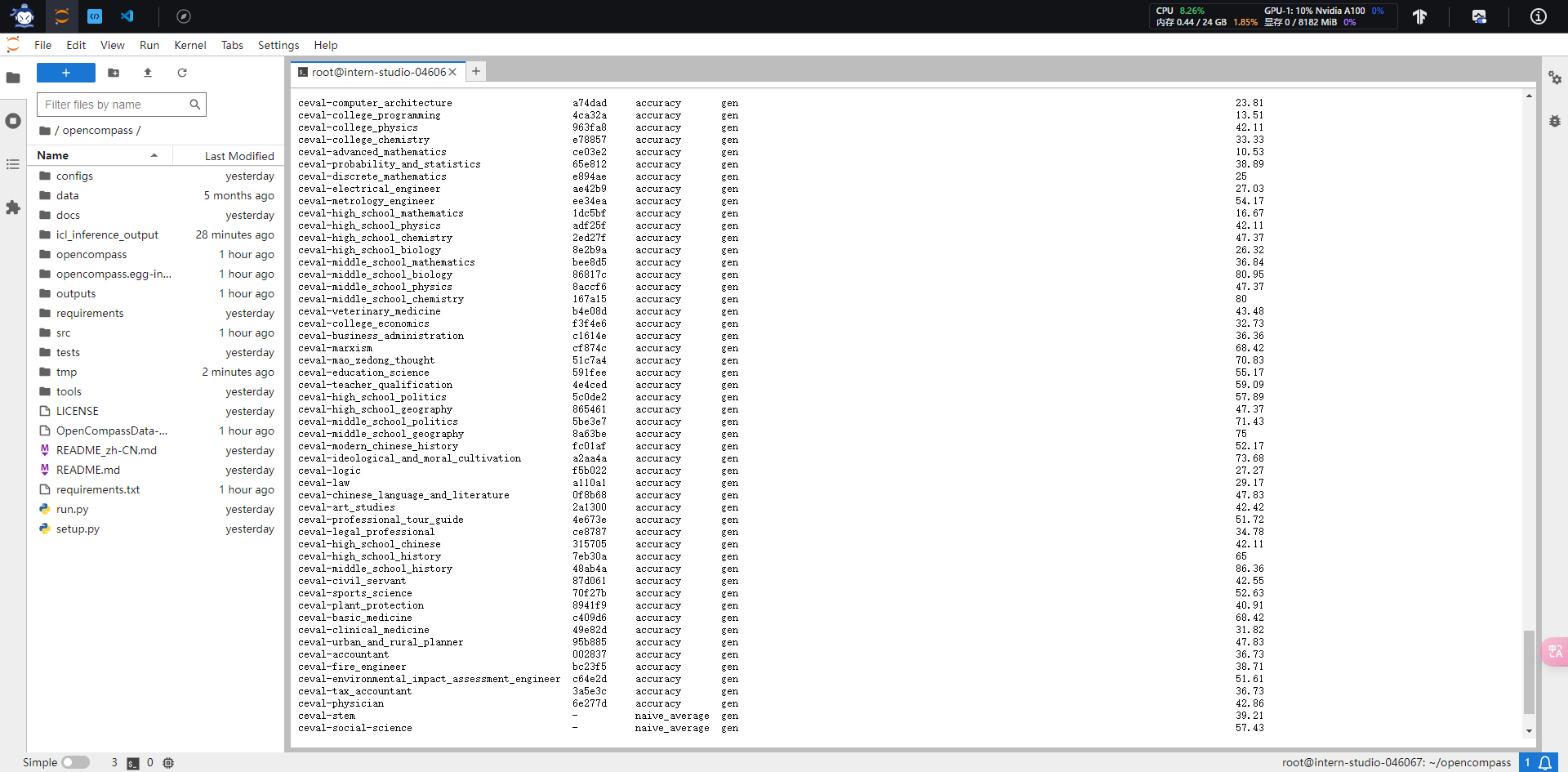The image size is (1568, 772).
Task: Open the extension manager puzzle icon
Action: pyautogui.click(x=13, y=208)
